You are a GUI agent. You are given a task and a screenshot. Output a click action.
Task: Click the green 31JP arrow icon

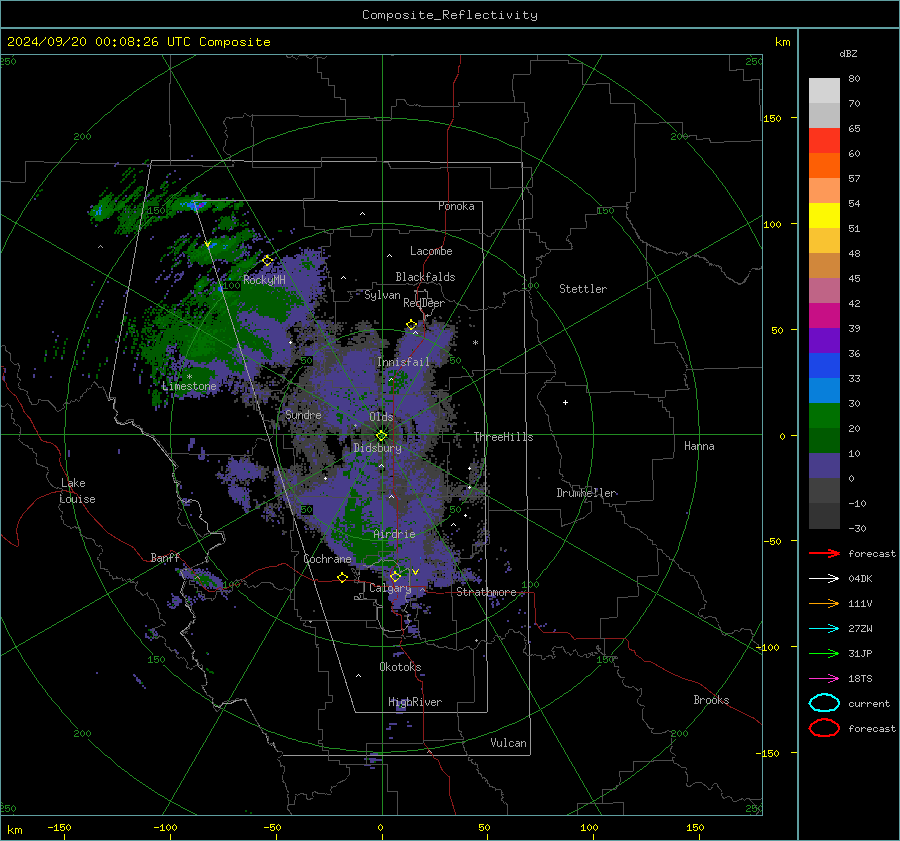[824, 653]
